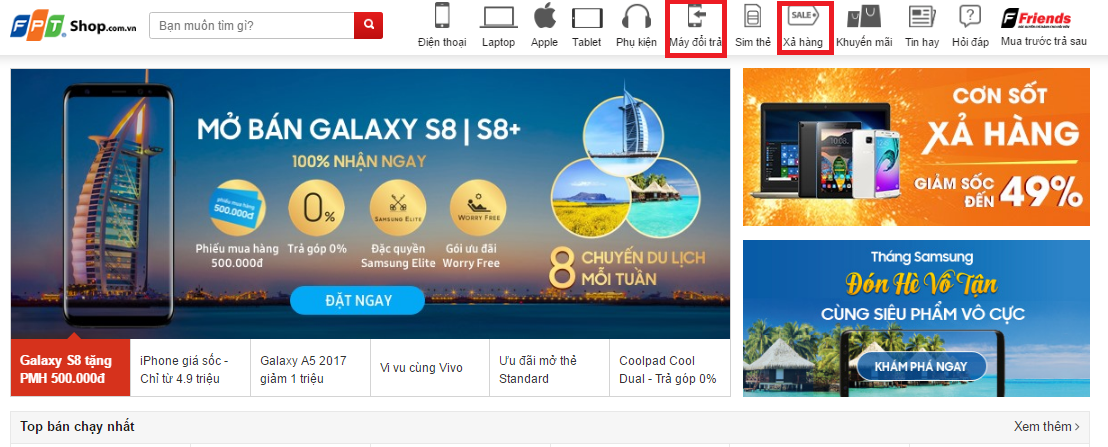Open the 'Cơn sốt xả hàng' banner
The height and width of the screenshot is (447, 1108).
(917, 147)
